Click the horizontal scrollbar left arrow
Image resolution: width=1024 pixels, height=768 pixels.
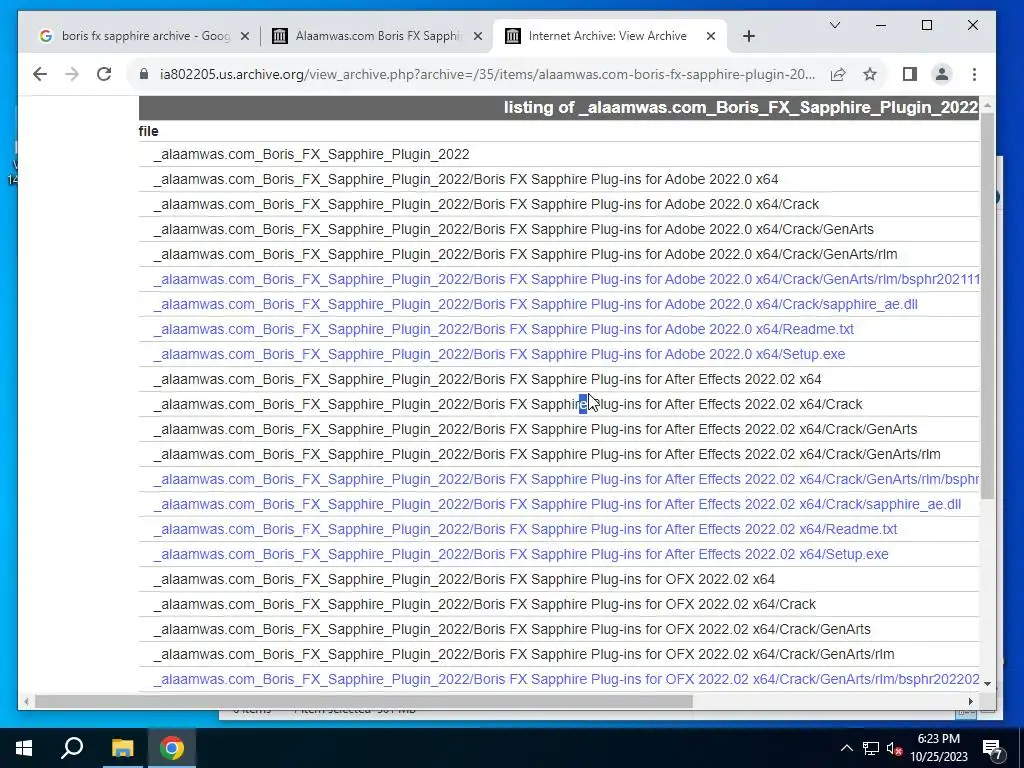coord(26,701)
